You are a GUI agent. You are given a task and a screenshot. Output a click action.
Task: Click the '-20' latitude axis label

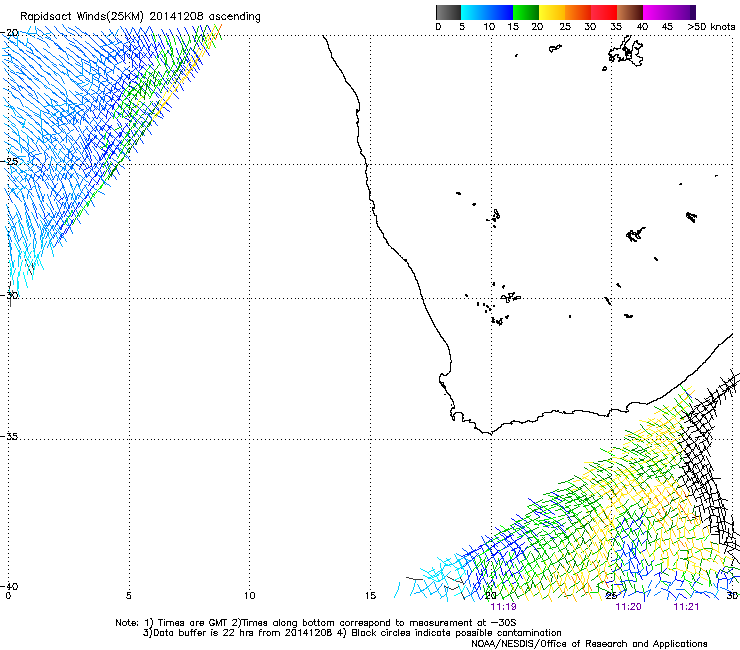(10, 33)
